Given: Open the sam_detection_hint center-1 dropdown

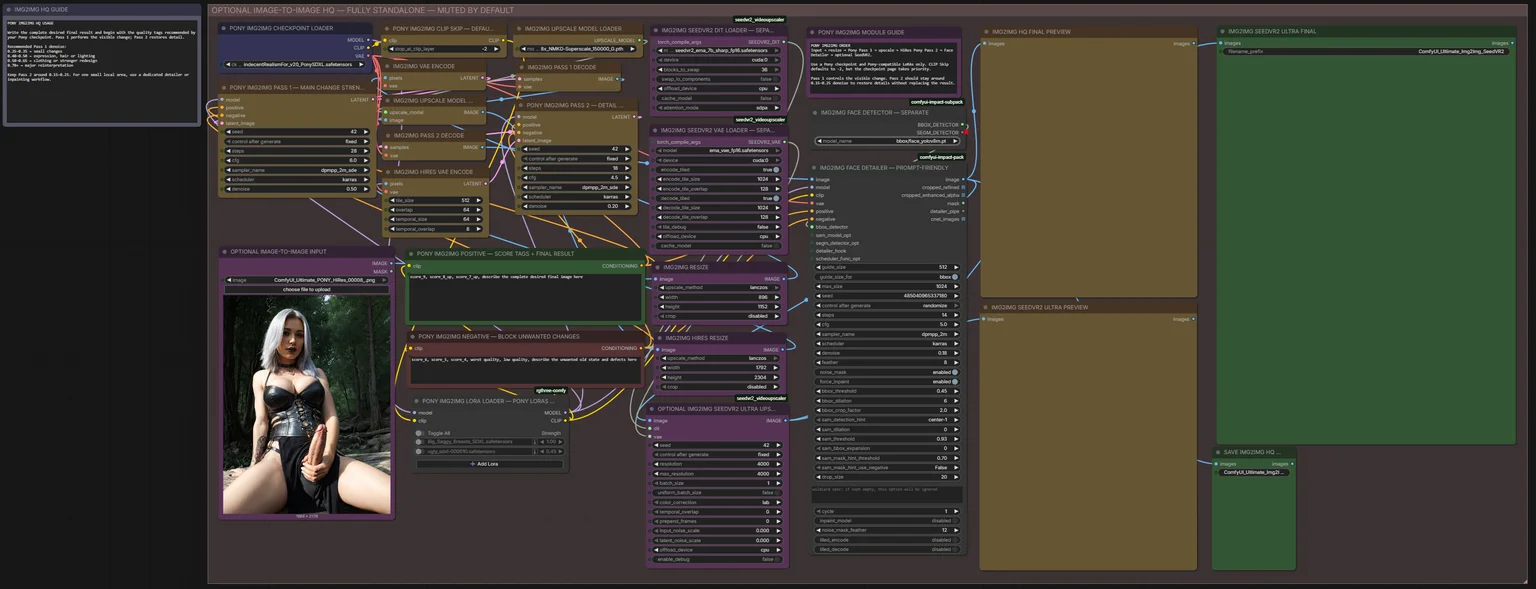Looking at the screenshot, I should [x=885, y=420].
